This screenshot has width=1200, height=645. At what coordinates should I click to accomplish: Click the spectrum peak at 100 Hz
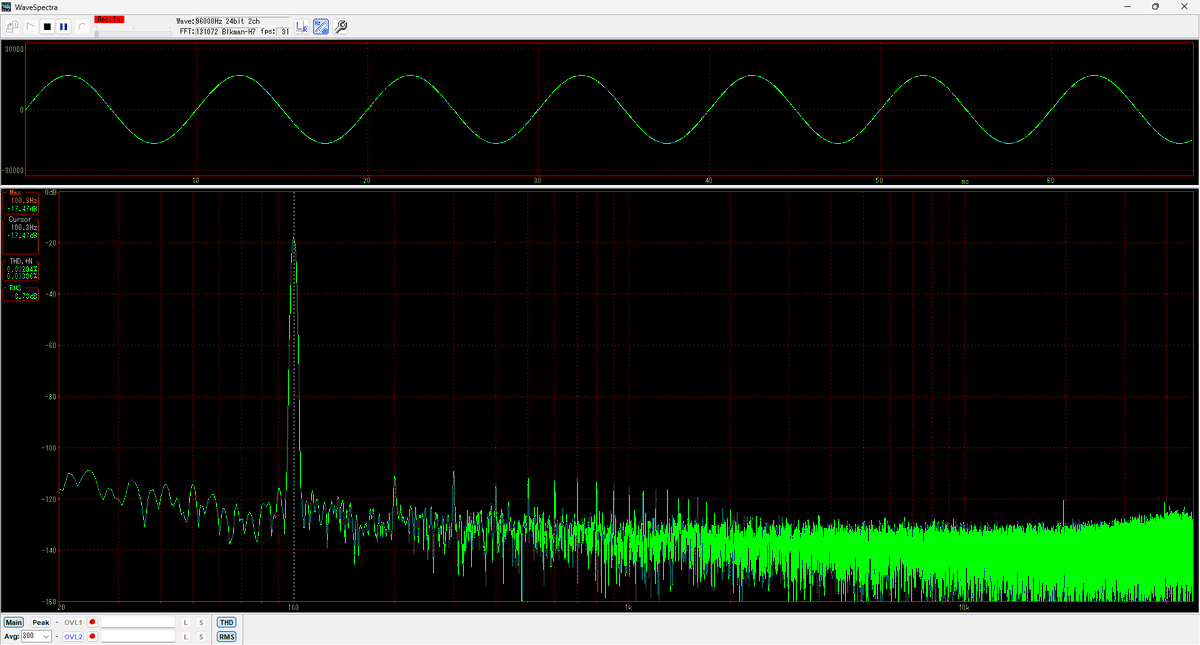click(294, 241)
